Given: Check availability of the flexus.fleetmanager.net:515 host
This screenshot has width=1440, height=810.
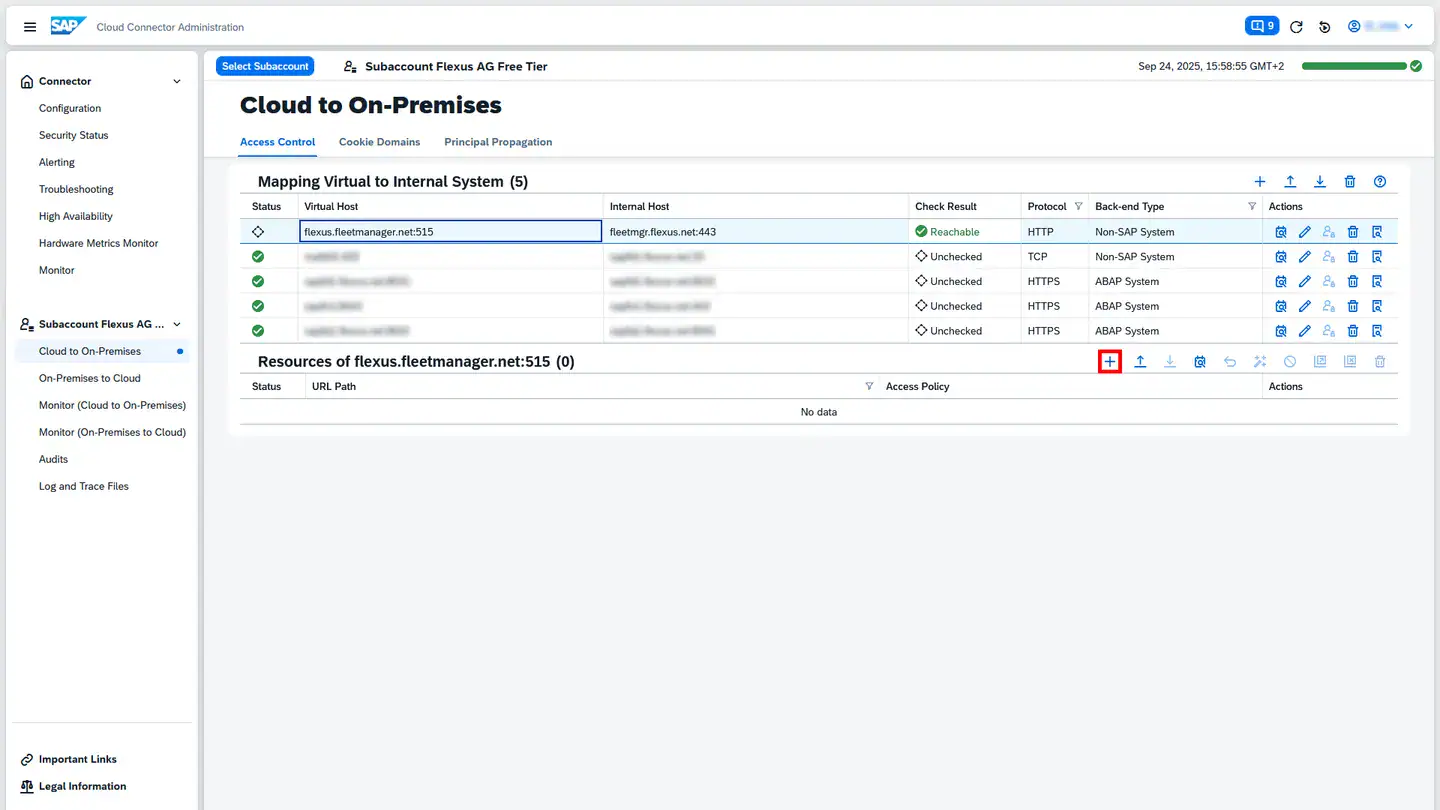Looking at the screenshot, I should coord(1281,232).
